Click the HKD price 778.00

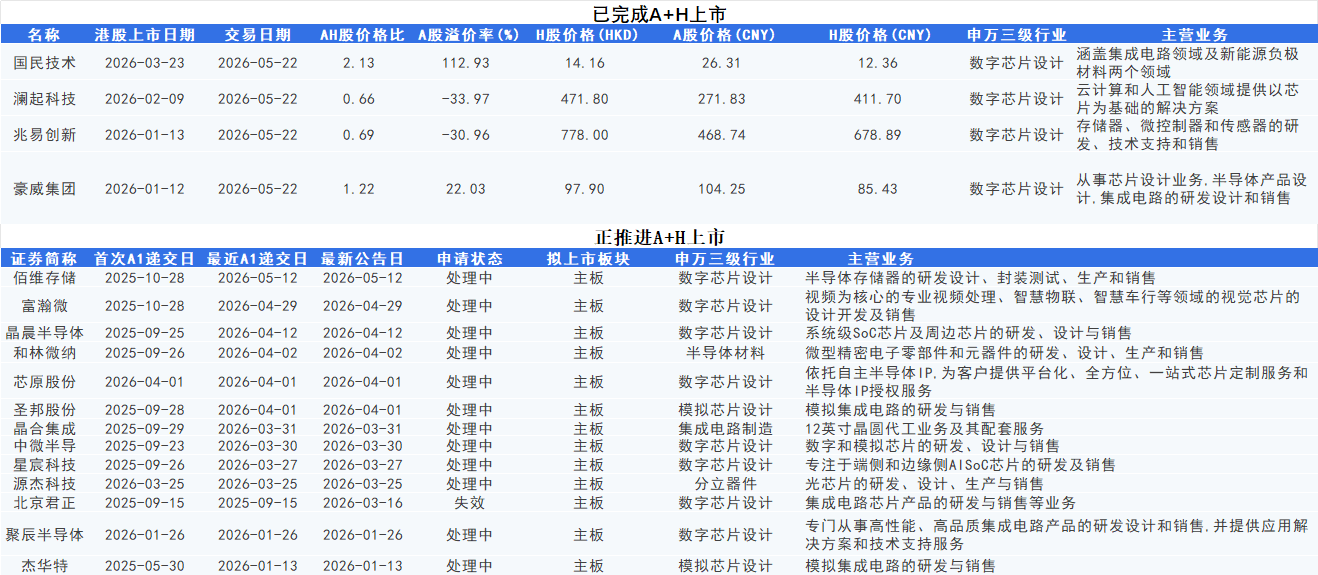pyautogui.click(x=584, y=135)
